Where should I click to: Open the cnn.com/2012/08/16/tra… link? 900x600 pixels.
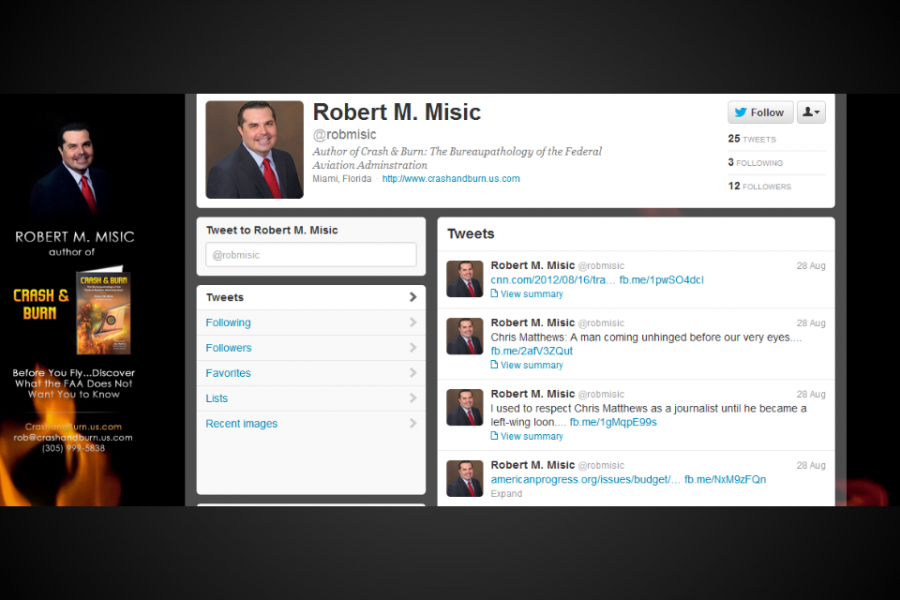[x=552, y=280]
